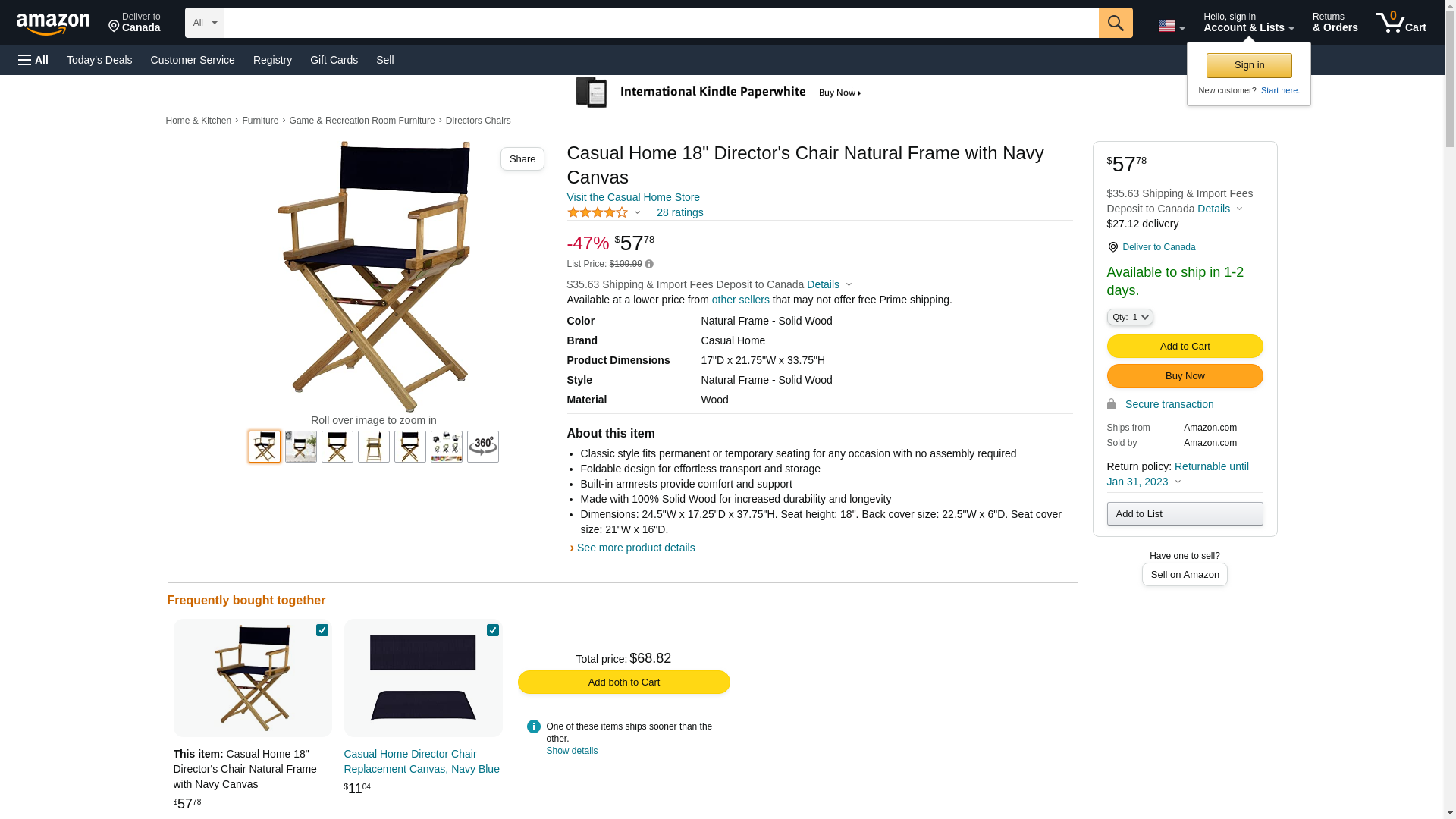Image resolution: width=1456 pixels, height=819 pixels.
Task: Open the 360 degree view thumbnail
Action: (x=482, y=447)
